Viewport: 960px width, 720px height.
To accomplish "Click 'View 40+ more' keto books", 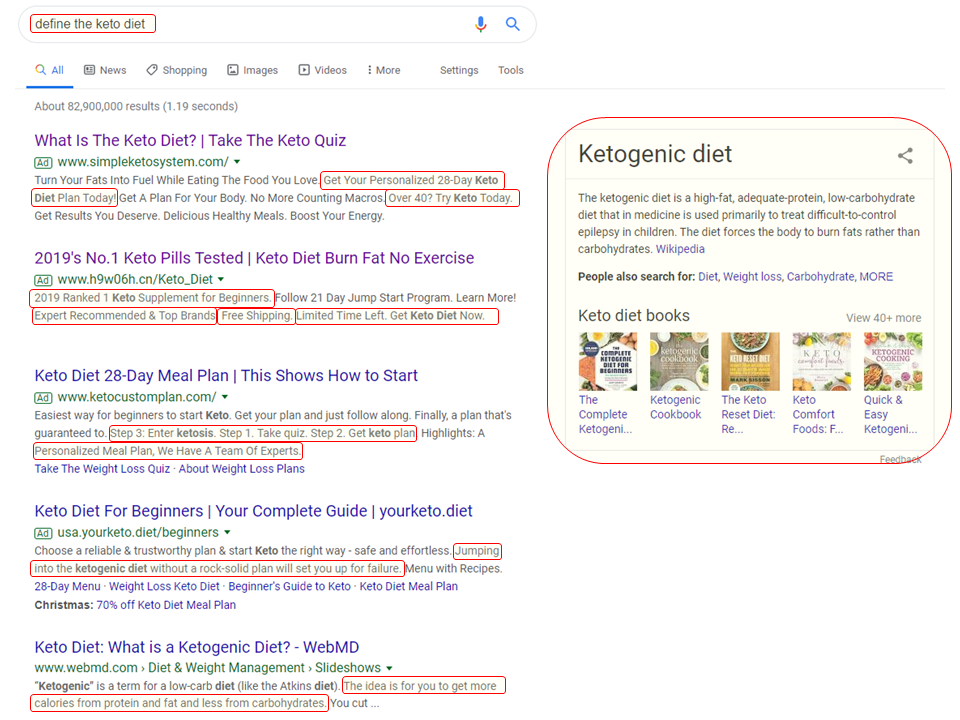I will click(883, 318).
